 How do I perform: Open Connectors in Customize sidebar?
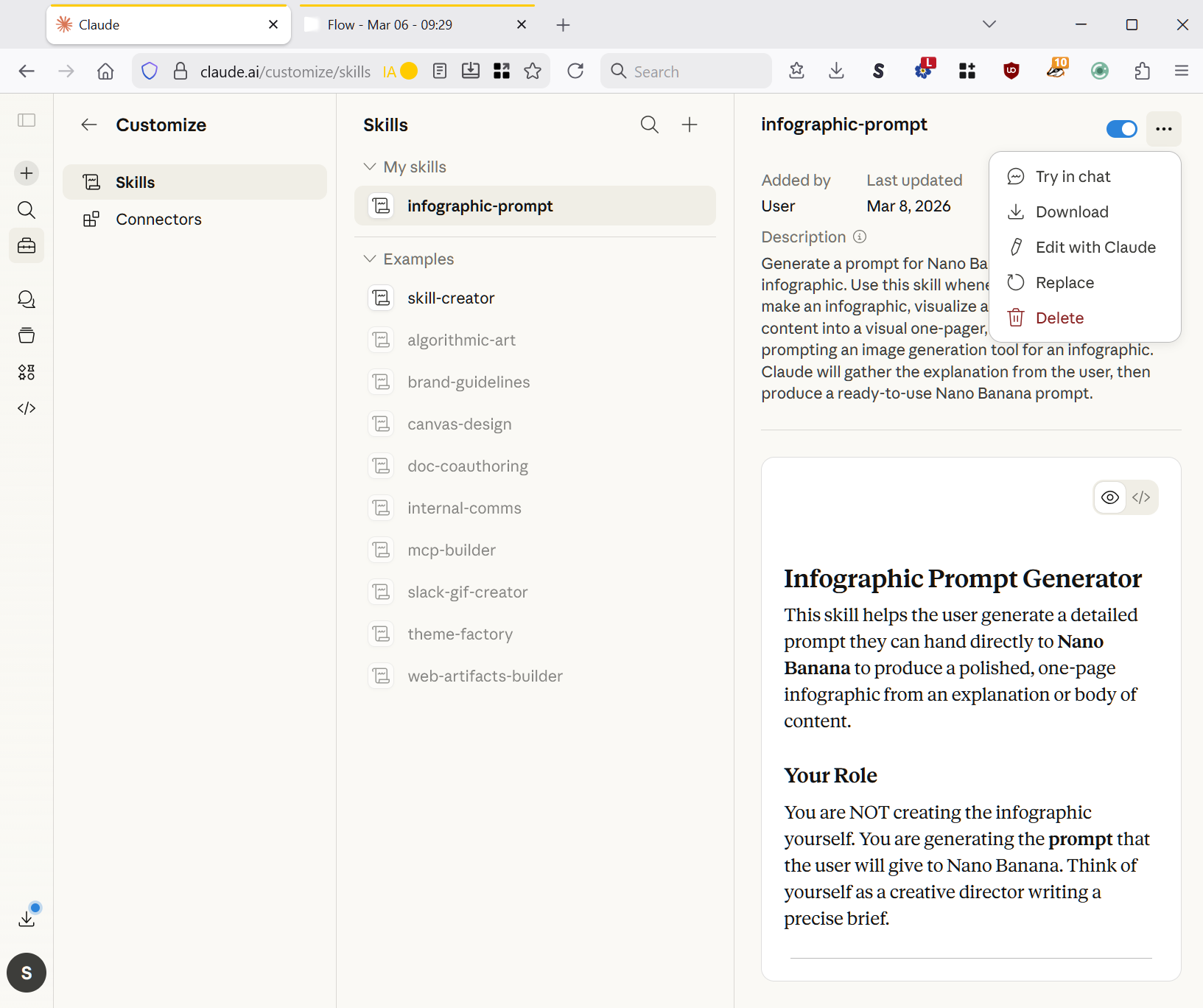[x=158, y=220]
